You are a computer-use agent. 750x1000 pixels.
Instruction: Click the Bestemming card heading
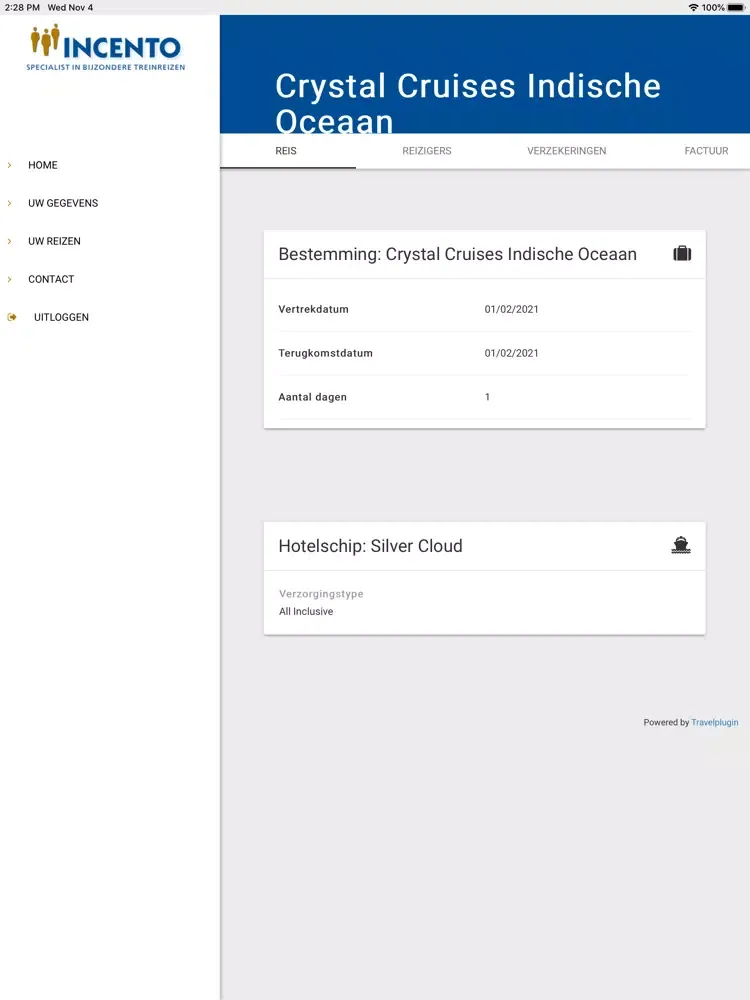[457, 254]
